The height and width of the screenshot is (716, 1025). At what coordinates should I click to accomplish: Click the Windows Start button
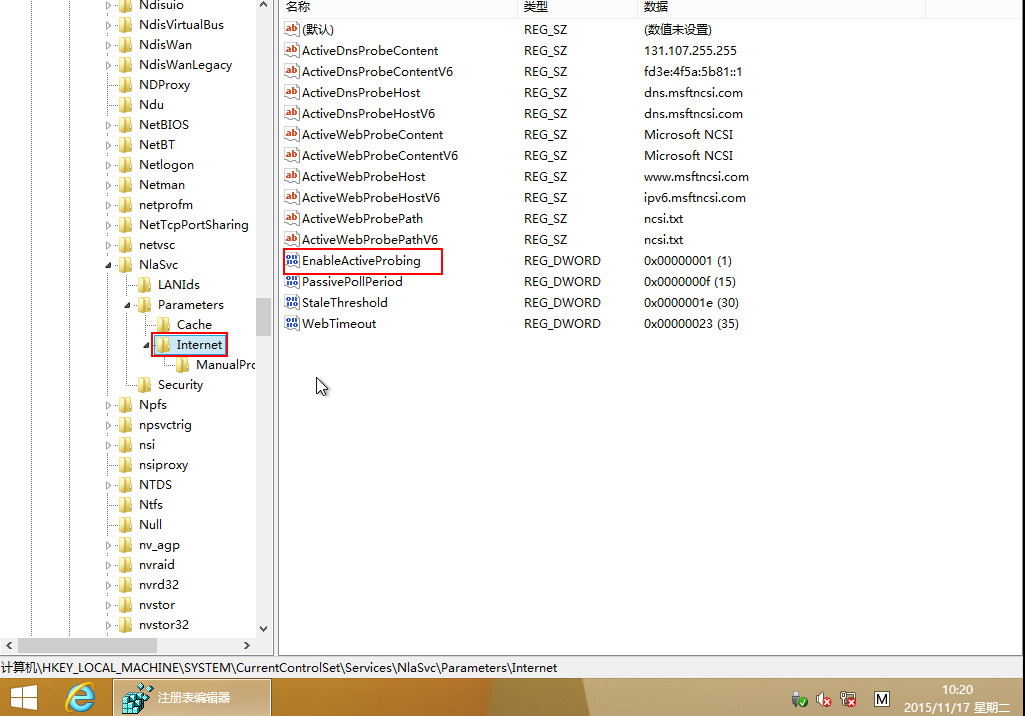[x=25, y=698]
